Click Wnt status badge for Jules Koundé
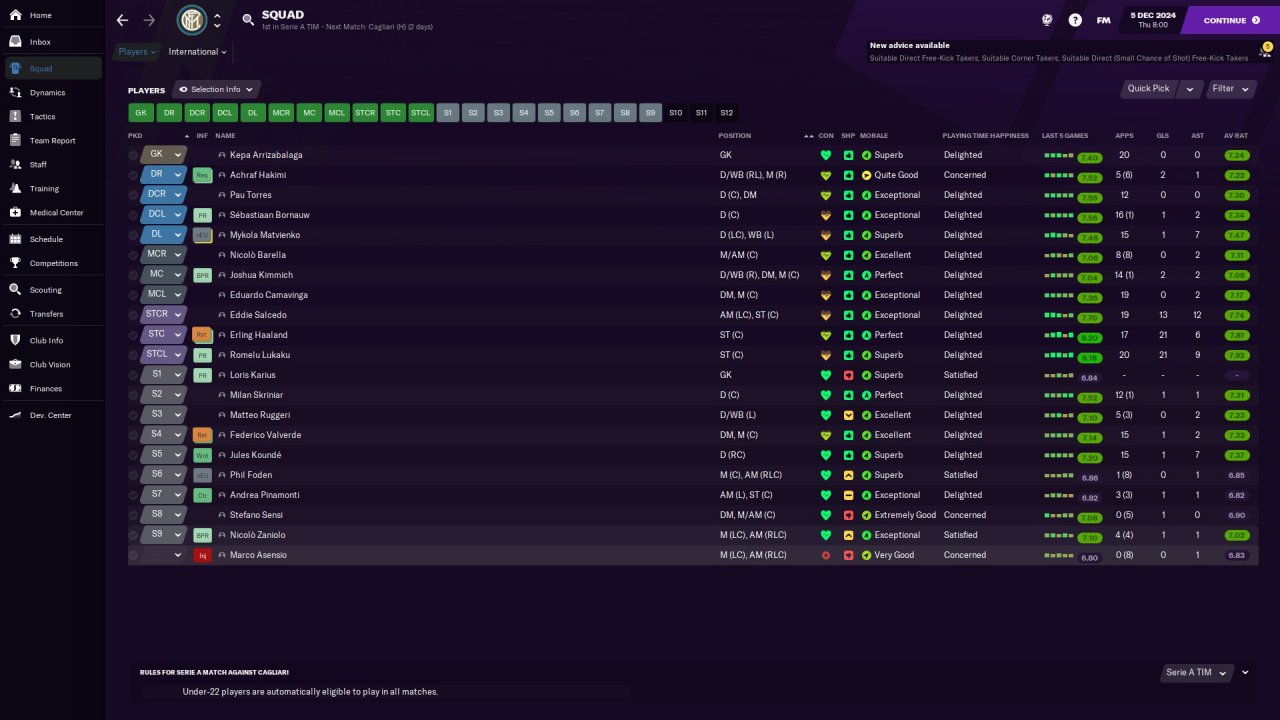This screenshot has height=720, width=1280. [x=202, y=455]
